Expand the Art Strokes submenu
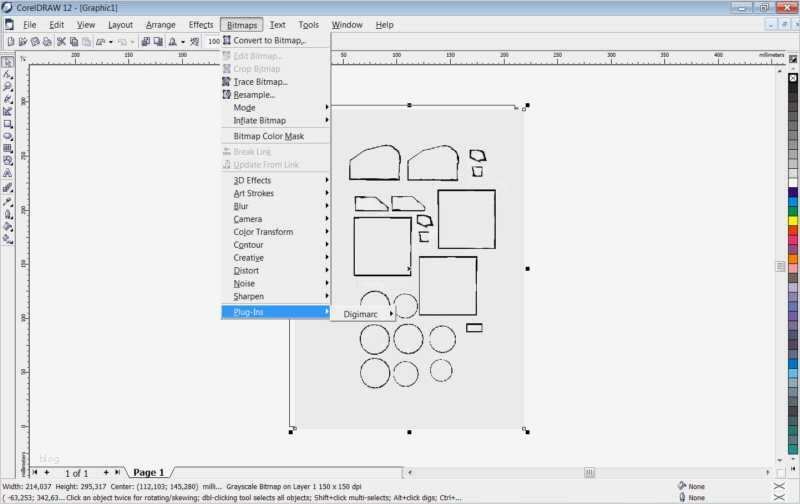This screenshot has height=504, width=800. coord(276,193)
